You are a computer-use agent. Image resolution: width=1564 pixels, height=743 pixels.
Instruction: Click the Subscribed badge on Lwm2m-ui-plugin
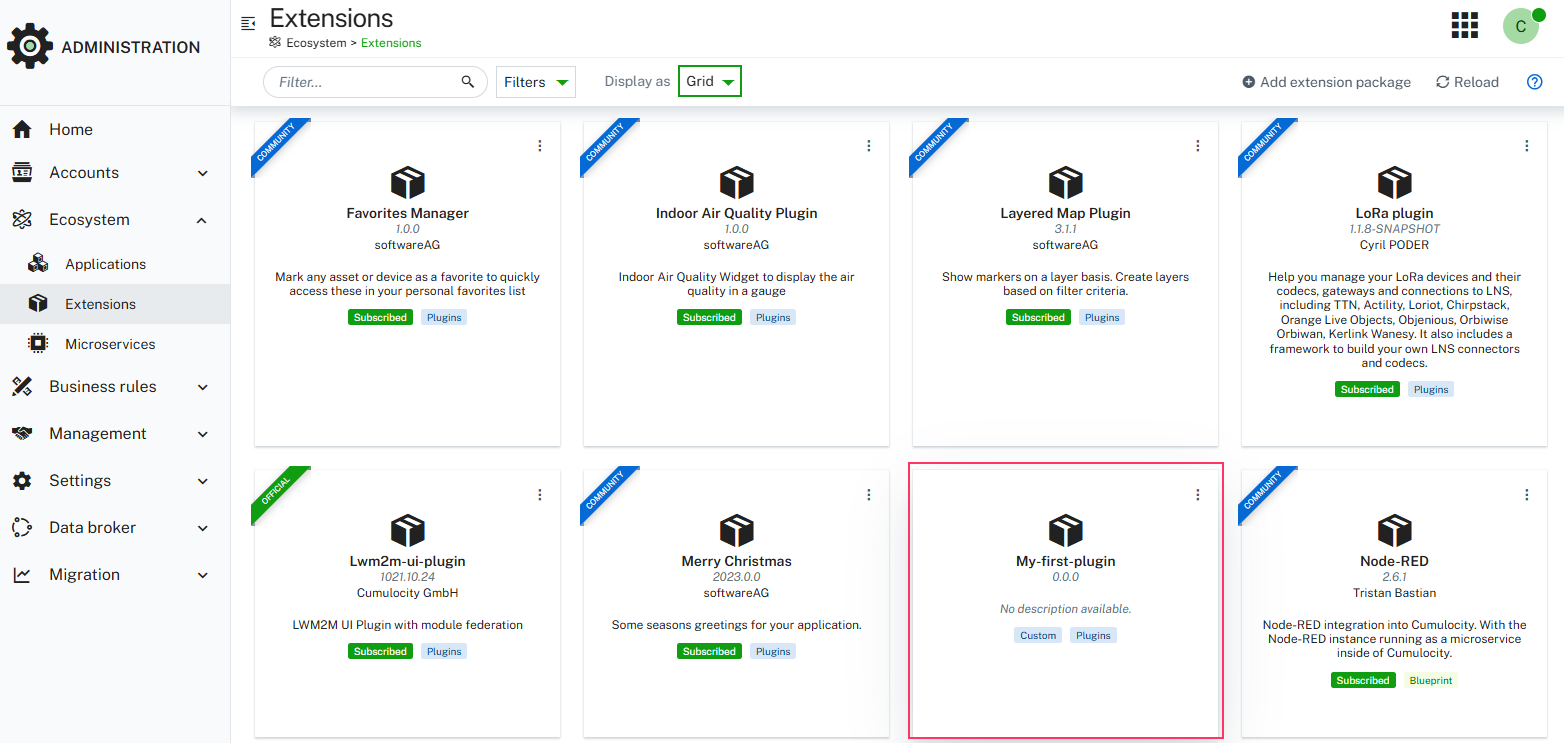point(381,651)
